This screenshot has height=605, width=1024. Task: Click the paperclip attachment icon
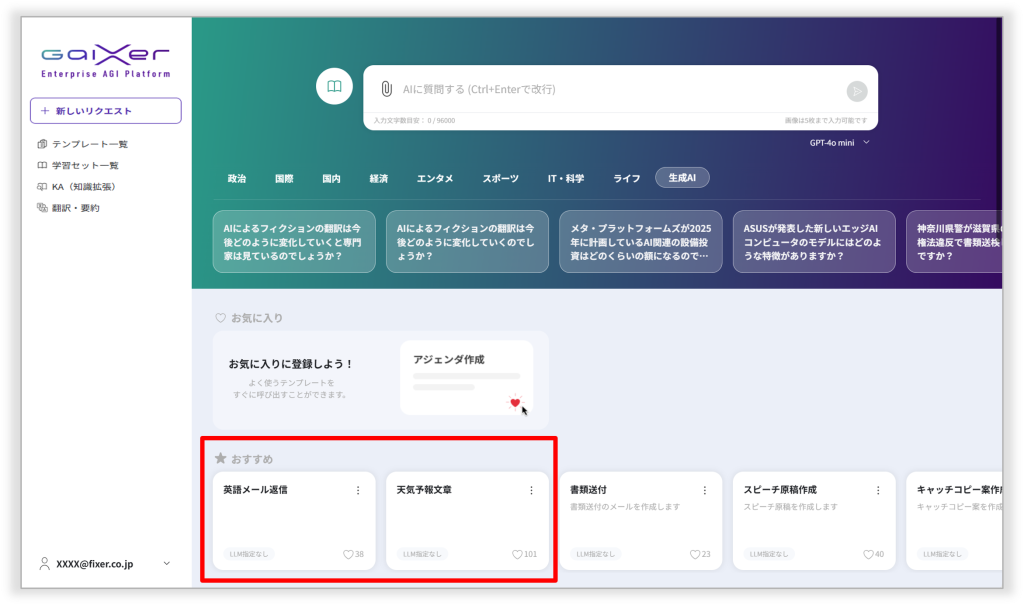pos(386,90)
